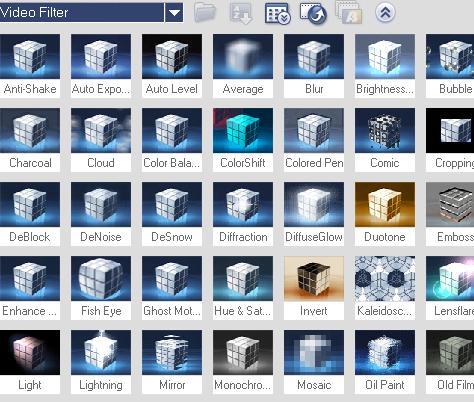474x402 pixels.
Task: Choose the Average filter thumbnail
Action: tap(243, 56)
